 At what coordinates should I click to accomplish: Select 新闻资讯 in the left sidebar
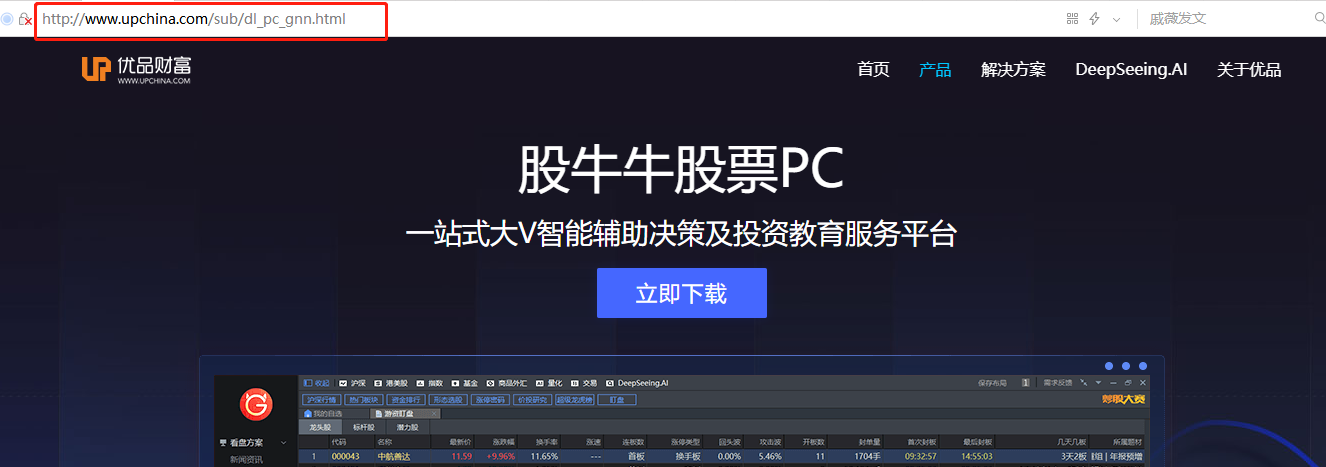pyautogui.click(x=245, y=459)
